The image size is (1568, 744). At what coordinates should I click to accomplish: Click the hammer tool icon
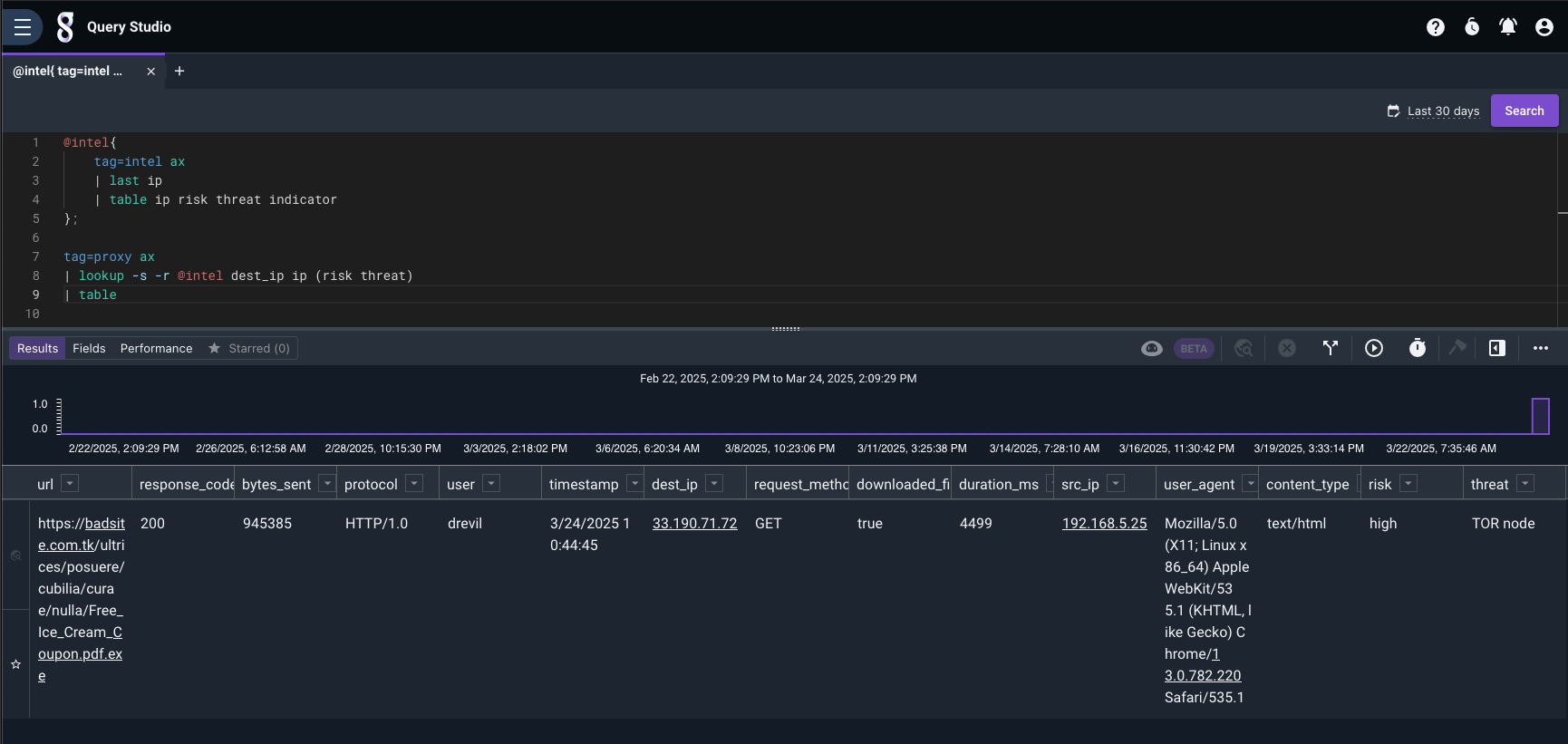(x=1457, y=348)
